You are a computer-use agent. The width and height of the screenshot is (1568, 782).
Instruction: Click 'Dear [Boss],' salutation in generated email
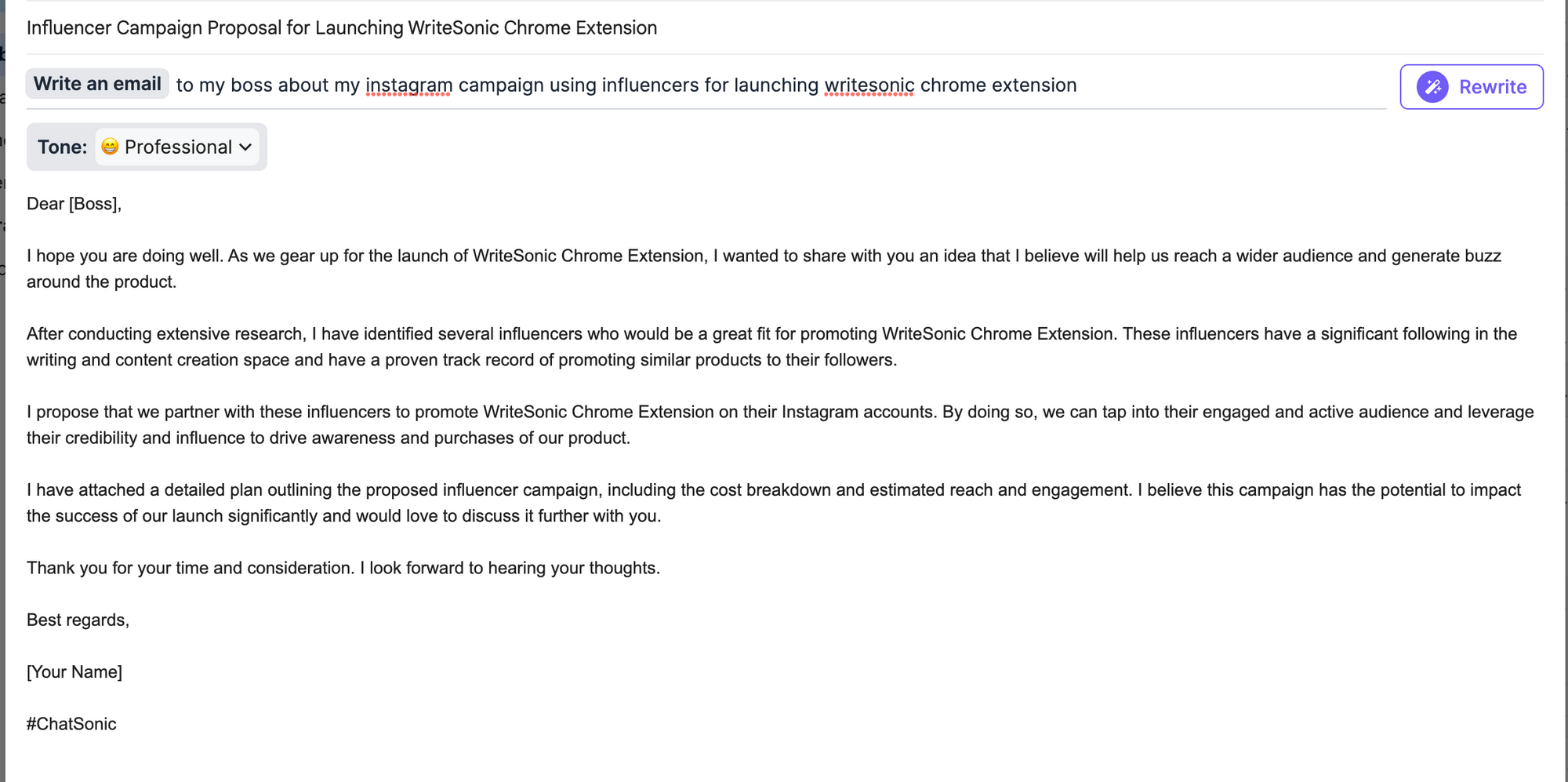pyautogui.click(x=74, y=203)
